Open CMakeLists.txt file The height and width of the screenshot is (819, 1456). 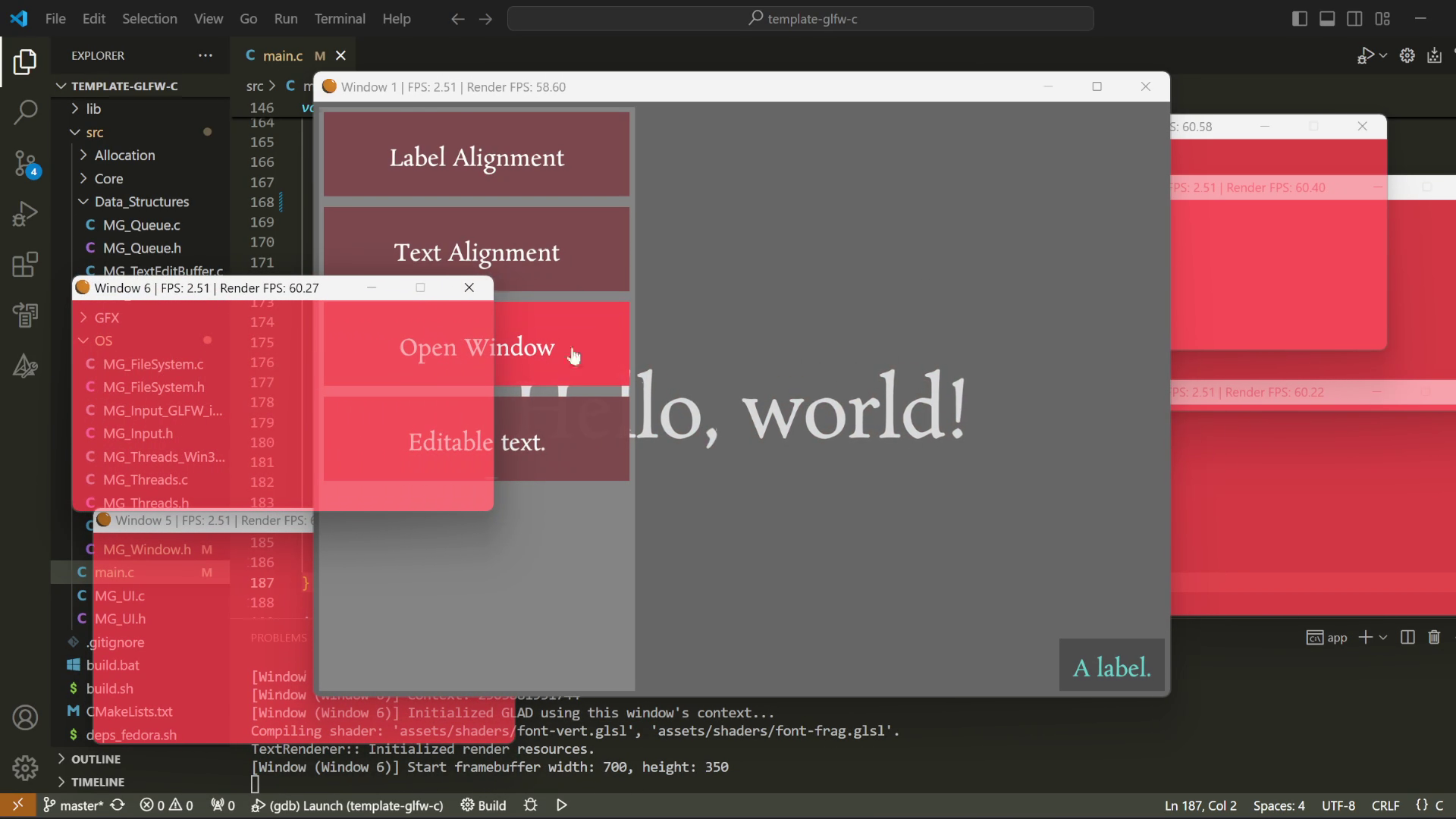pos(129,711)
